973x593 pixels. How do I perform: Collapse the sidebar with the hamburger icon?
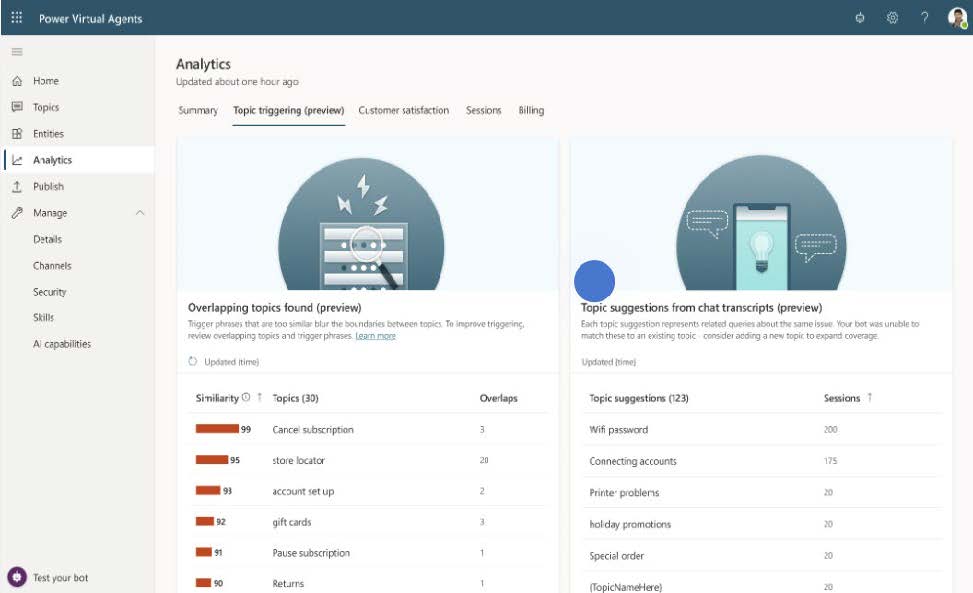(x=17, y=52)
